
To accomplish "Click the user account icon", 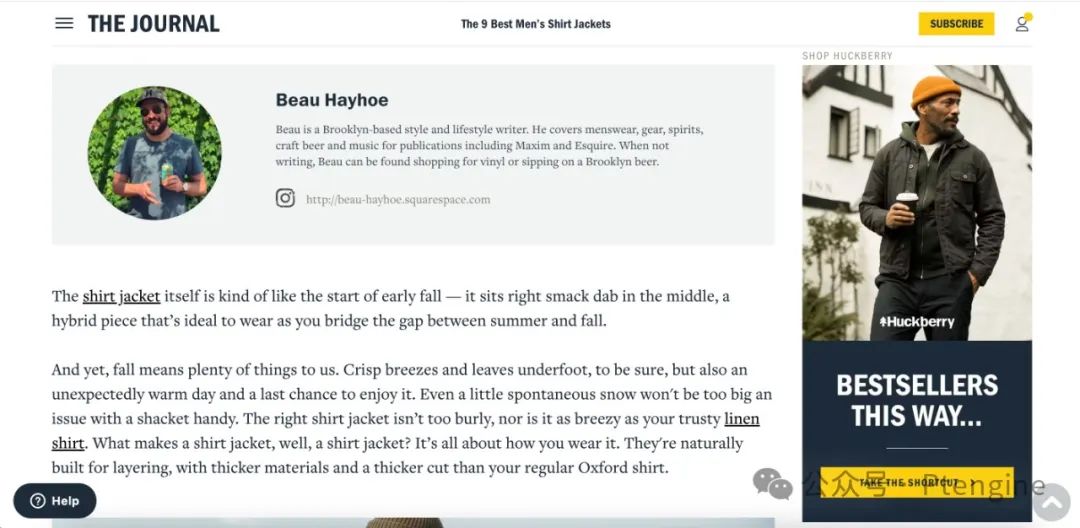I will click(x=1022, y=23).
